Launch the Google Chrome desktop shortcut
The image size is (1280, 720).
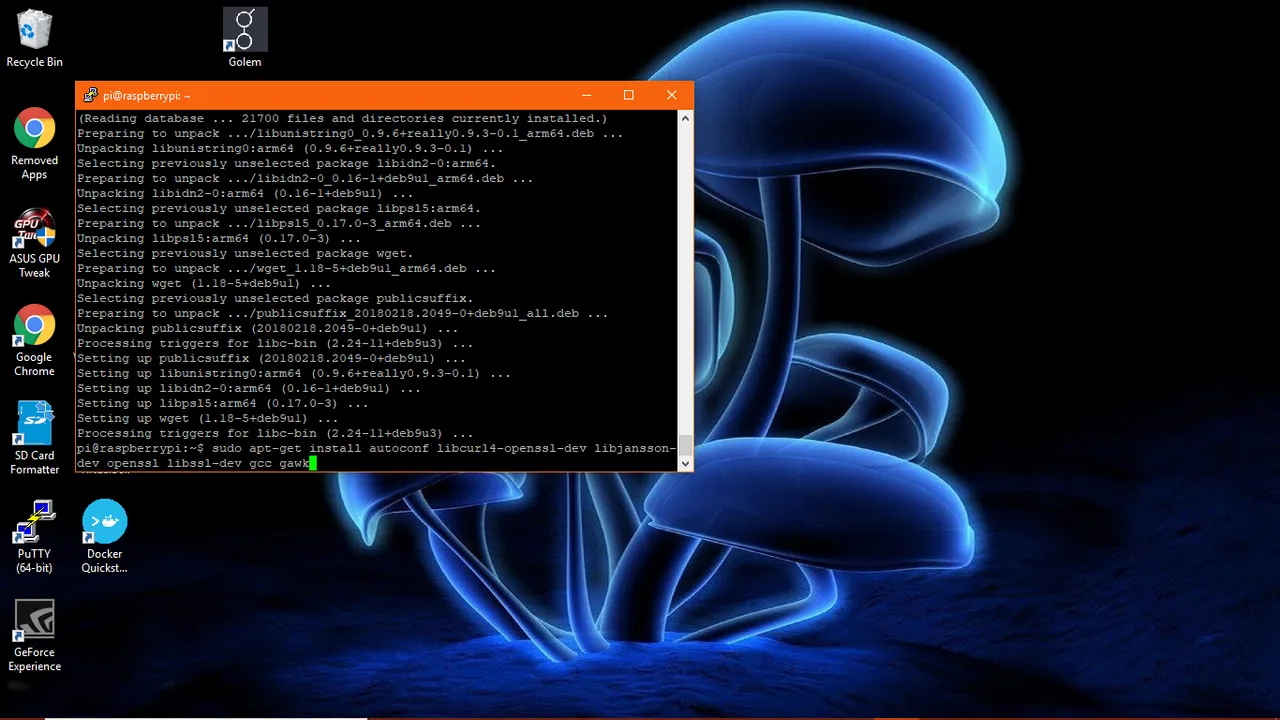[34, 341]
